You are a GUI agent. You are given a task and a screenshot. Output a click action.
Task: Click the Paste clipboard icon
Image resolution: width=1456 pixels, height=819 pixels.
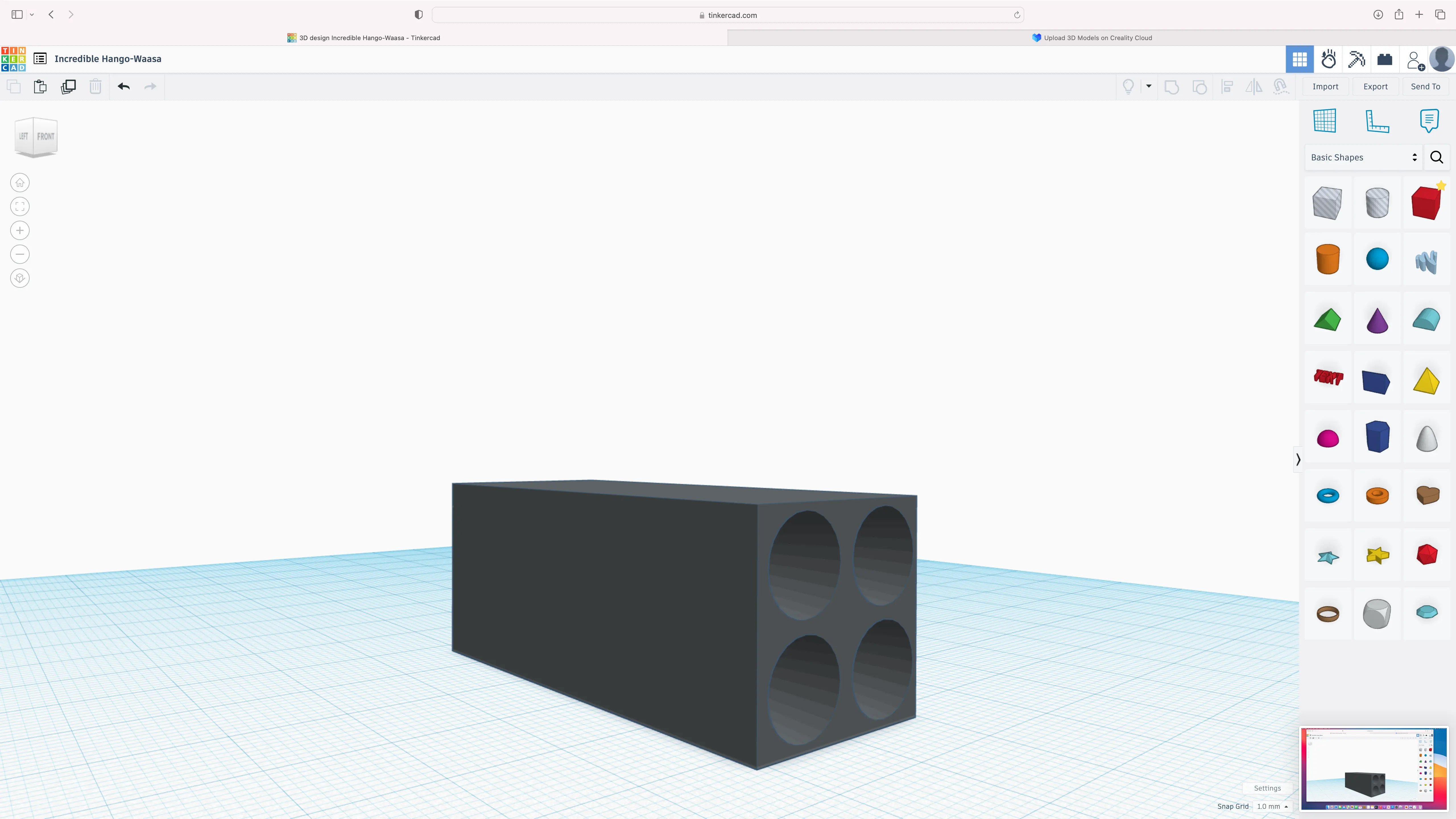40,86
